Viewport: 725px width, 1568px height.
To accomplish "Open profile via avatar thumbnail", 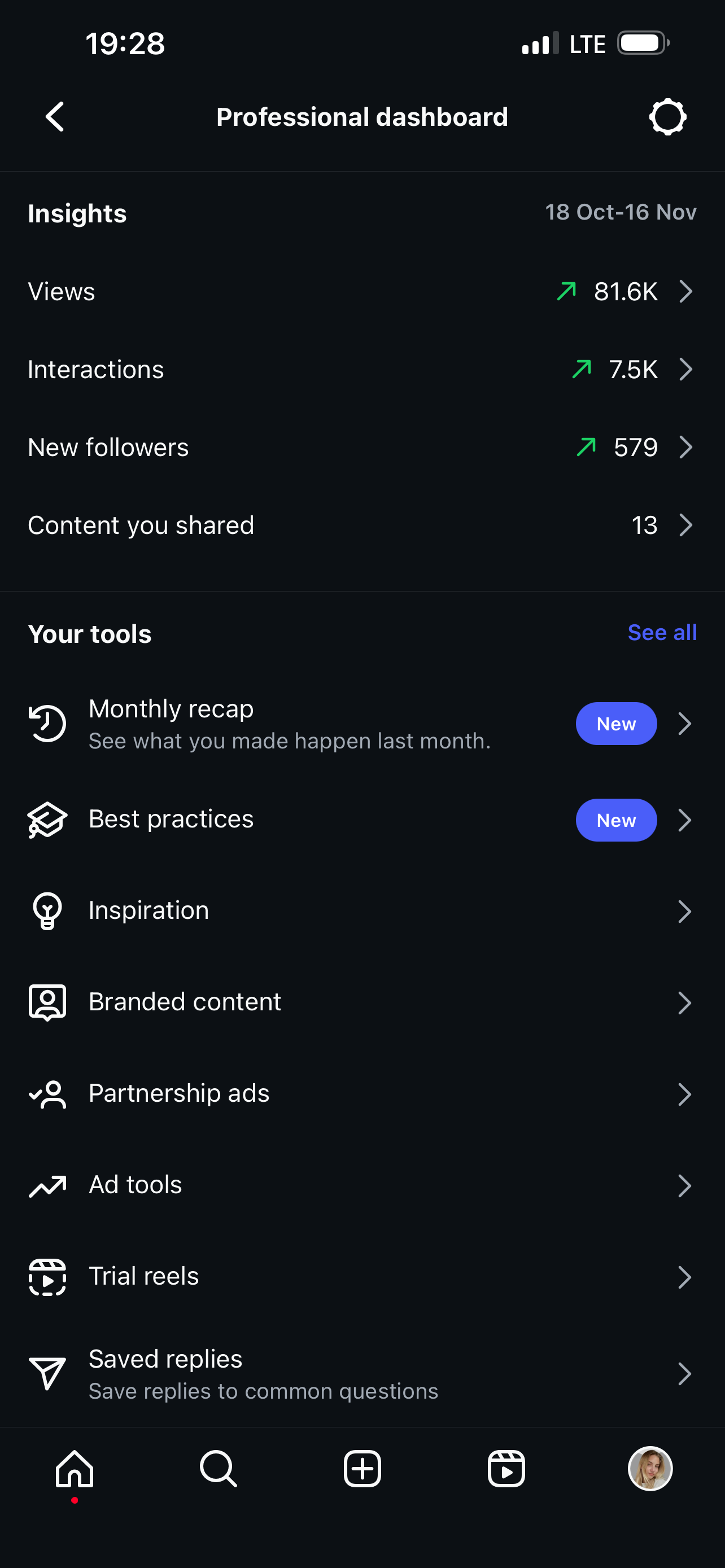I will (649, 1469).
